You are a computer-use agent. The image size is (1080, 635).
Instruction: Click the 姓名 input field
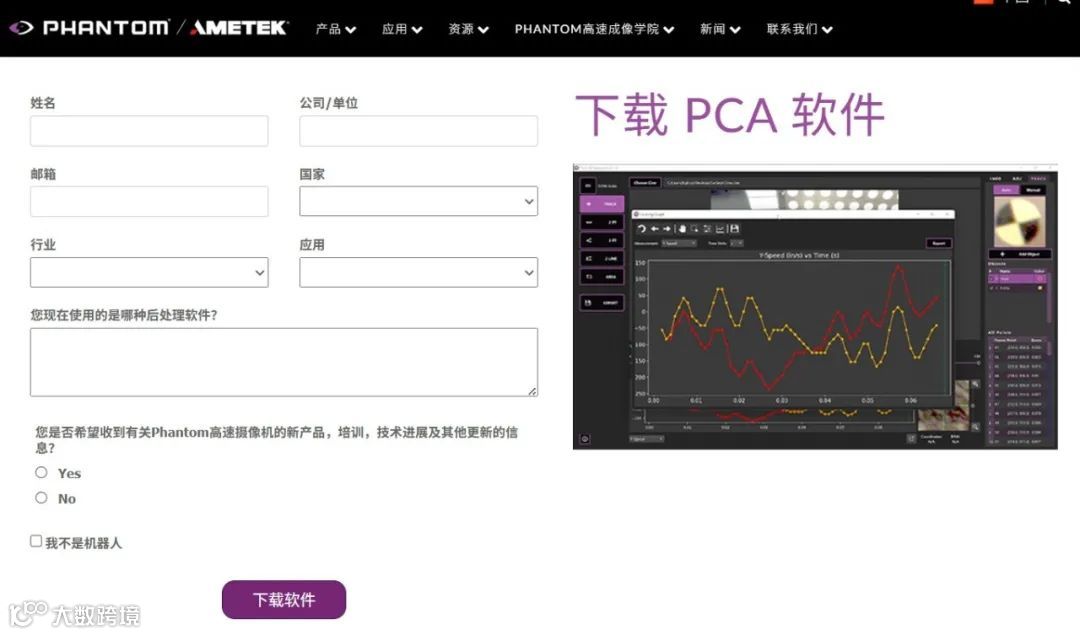tap(149, 131)
